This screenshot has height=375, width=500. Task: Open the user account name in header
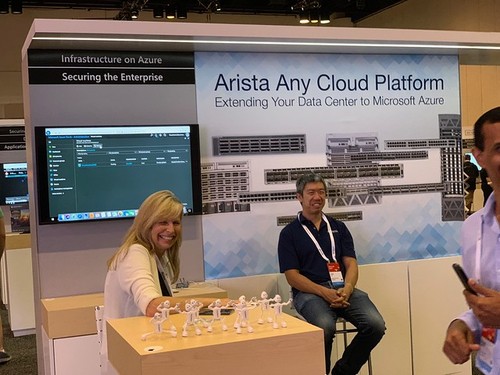tap(176, 135)
